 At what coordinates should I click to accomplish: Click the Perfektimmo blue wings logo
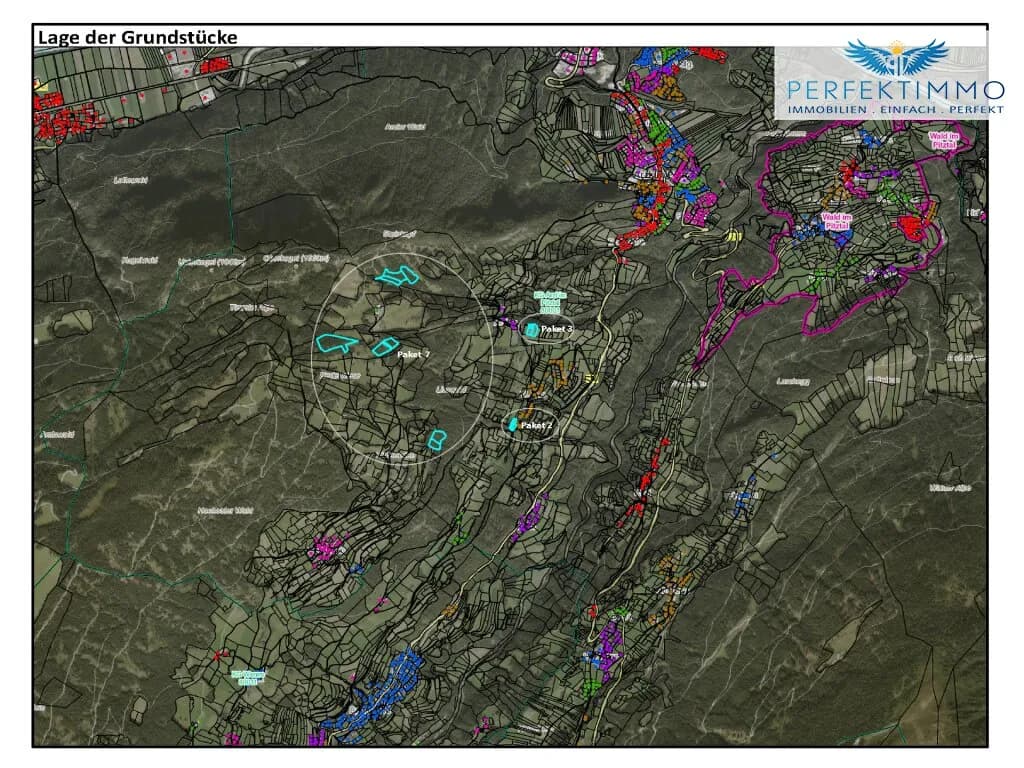tap(895, 57)
